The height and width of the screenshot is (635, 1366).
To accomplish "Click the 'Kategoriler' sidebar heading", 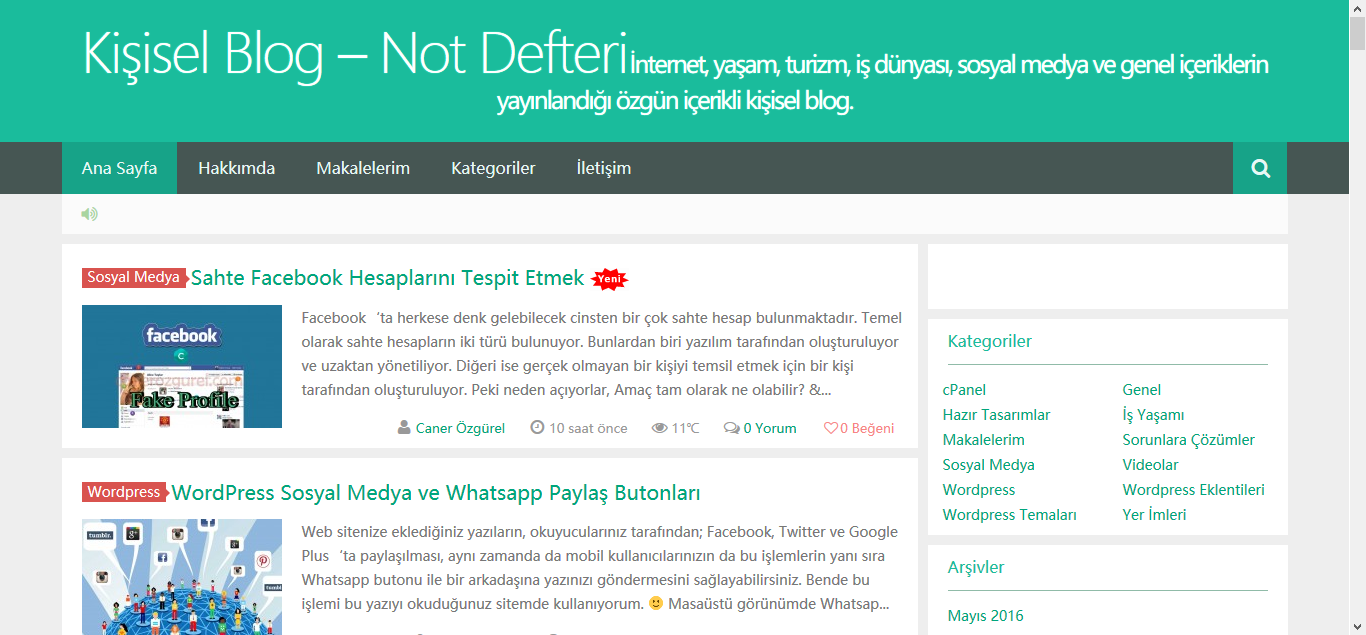I will (x=990, y=341).
